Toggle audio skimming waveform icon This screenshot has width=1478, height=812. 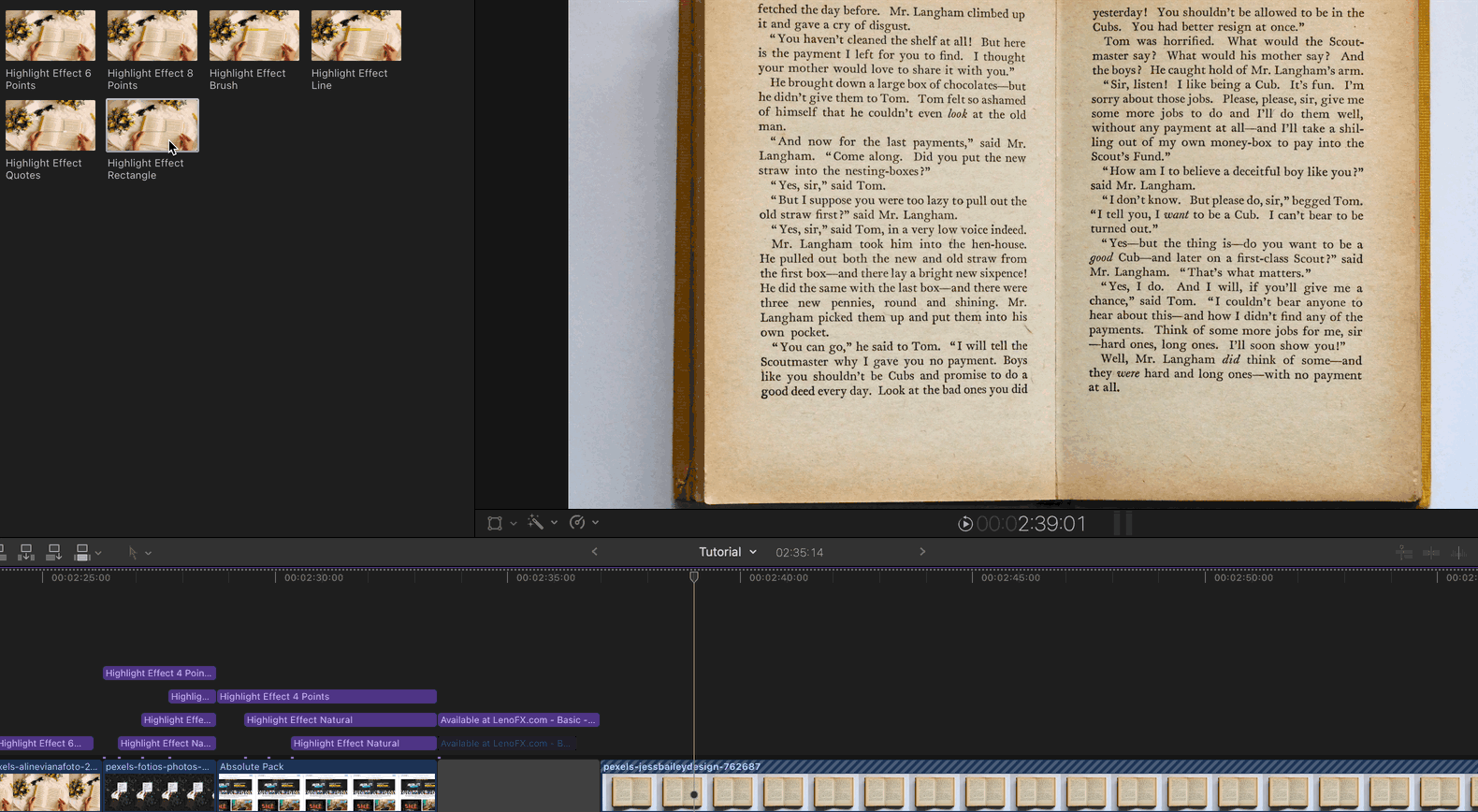coord(1458,553)
